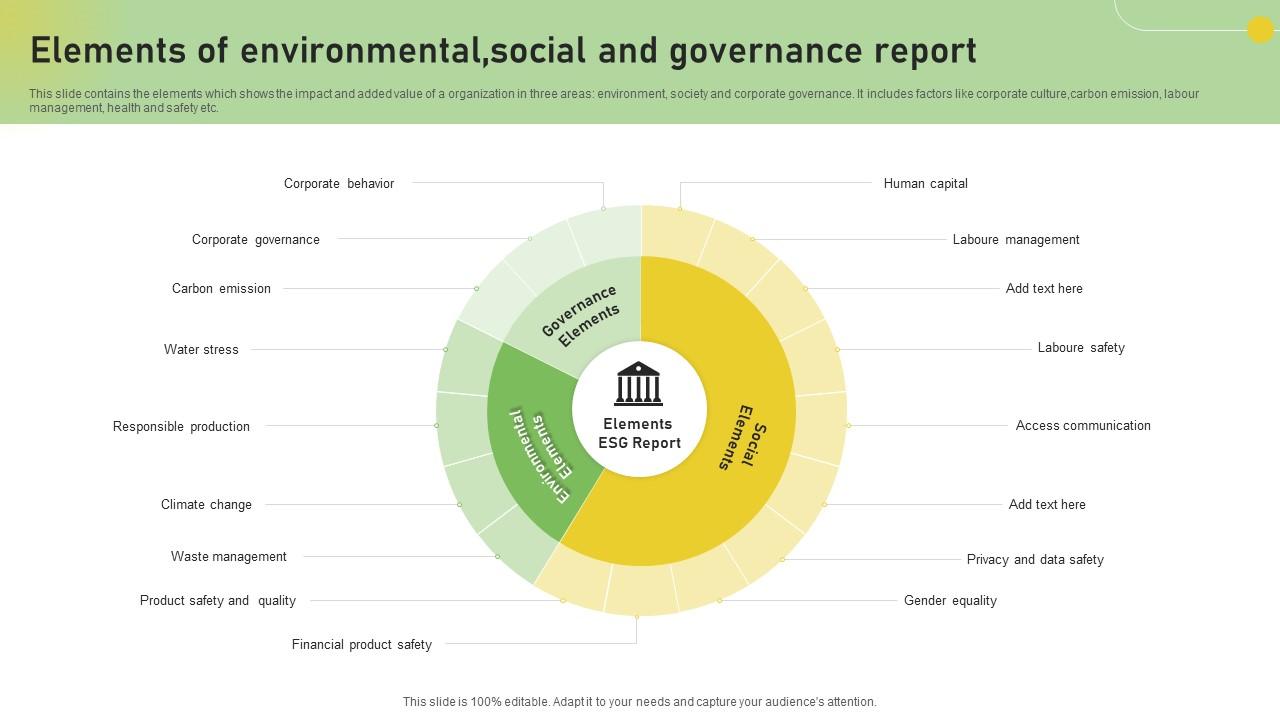Click the Water stress label
1280x720 pixels.
201,349
